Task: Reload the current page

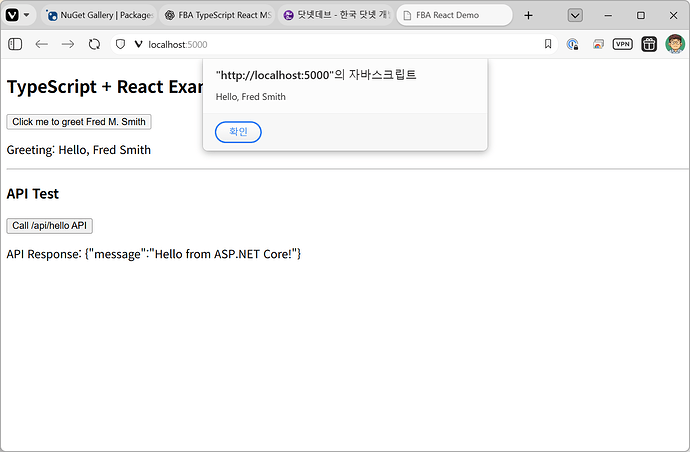Action: pos(94,44)
